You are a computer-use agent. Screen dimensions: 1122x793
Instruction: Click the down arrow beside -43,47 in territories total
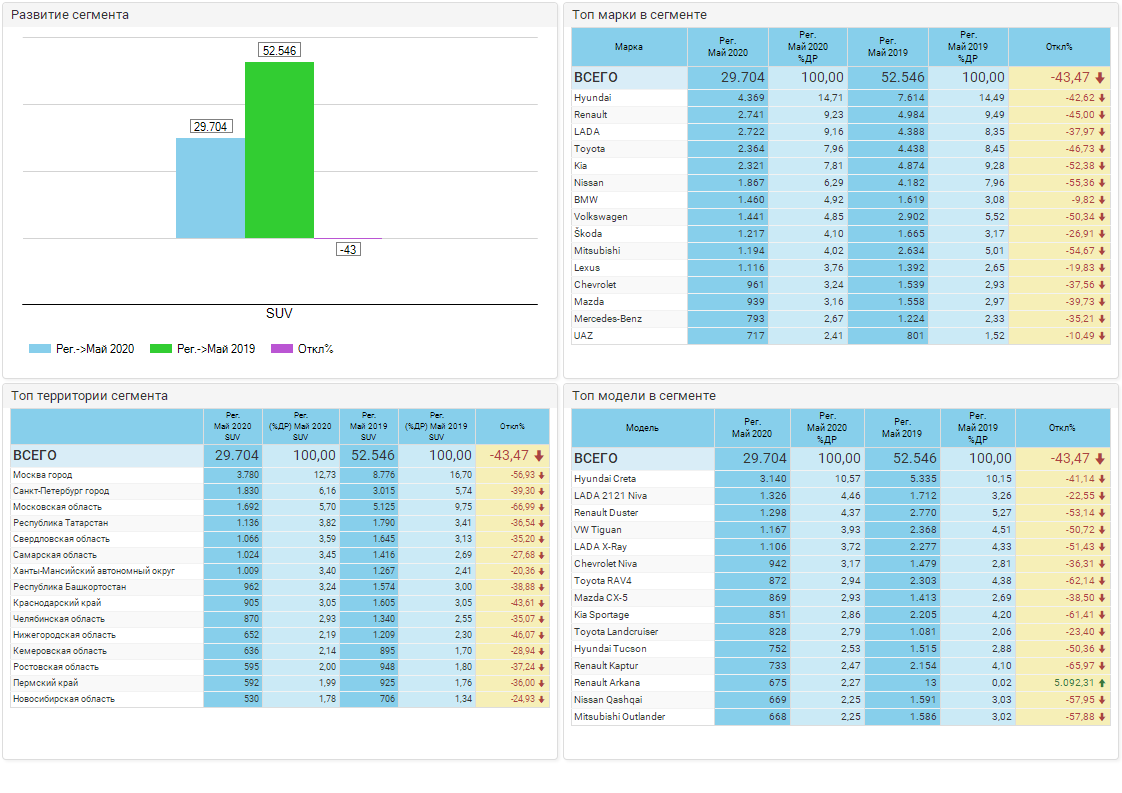539,455
